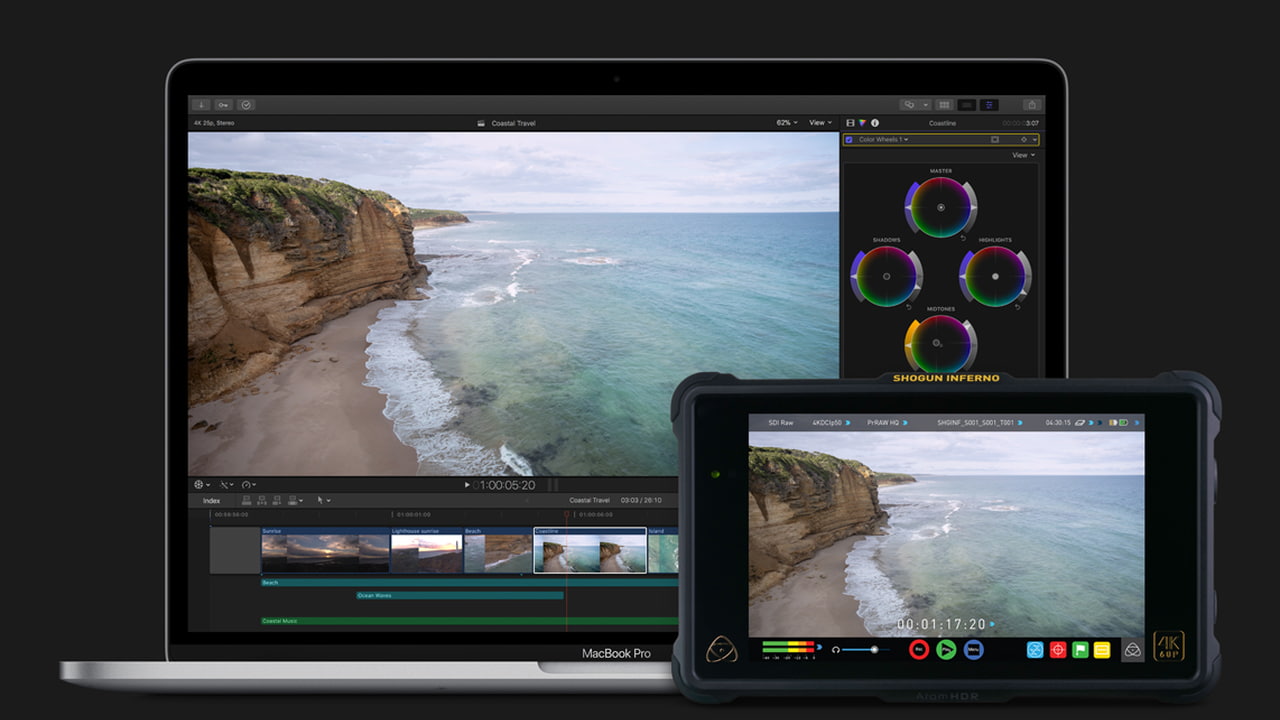
Task: Toggle the timeline panel button
Action: tap(967, 104)
